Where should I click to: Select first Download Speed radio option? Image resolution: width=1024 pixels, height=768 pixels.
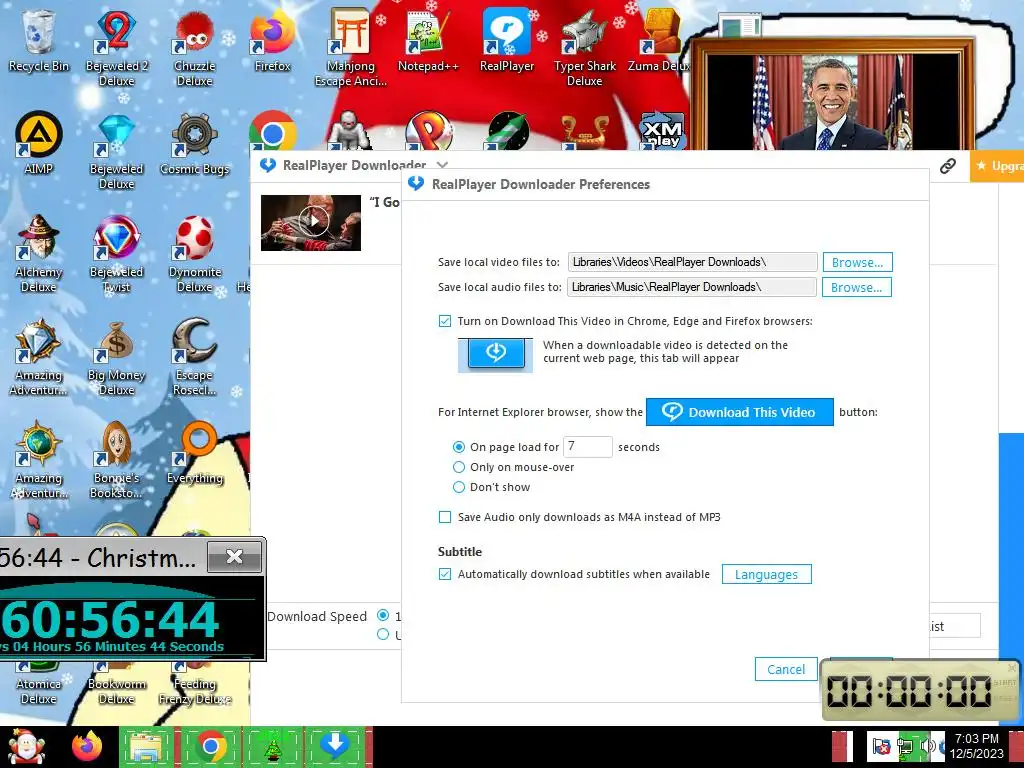(x=383, y=615)
